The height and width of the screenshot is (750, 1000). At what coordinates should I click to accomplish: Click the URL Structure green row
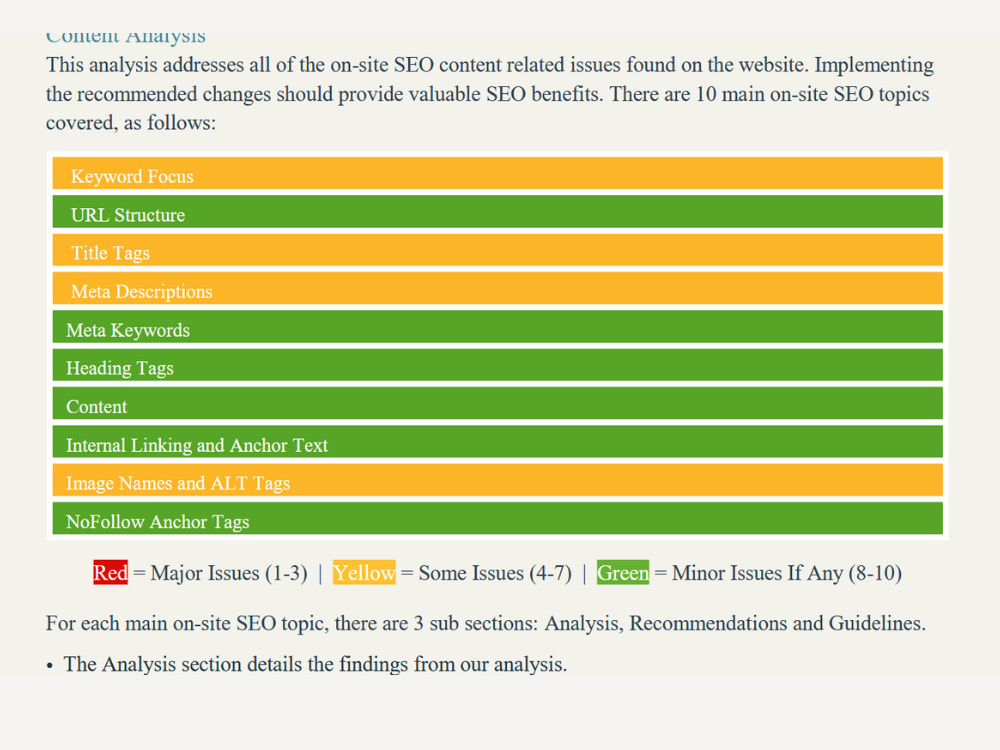(497, 212)
